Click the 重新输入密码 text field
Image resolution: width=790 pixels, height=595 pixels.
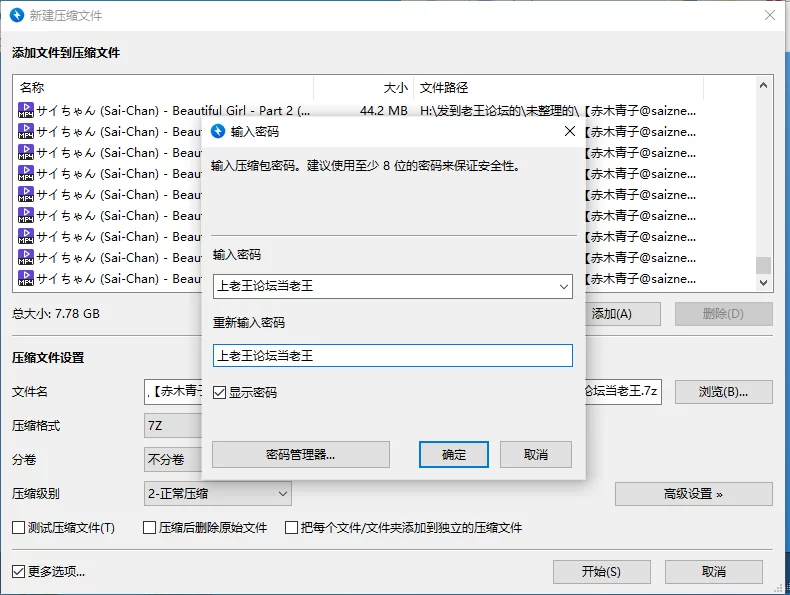click(x=393, y=356)
